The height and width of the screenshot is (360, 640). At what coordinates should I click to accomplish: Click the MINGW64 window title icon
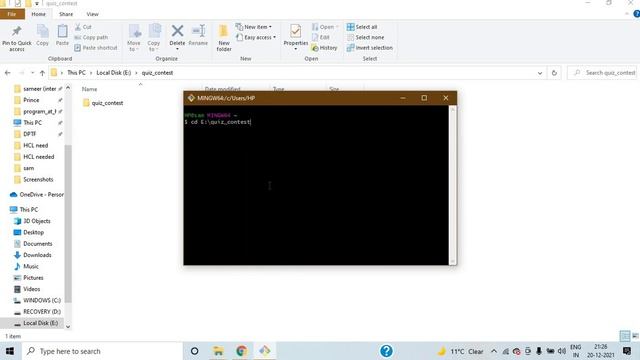pos(191,98)
